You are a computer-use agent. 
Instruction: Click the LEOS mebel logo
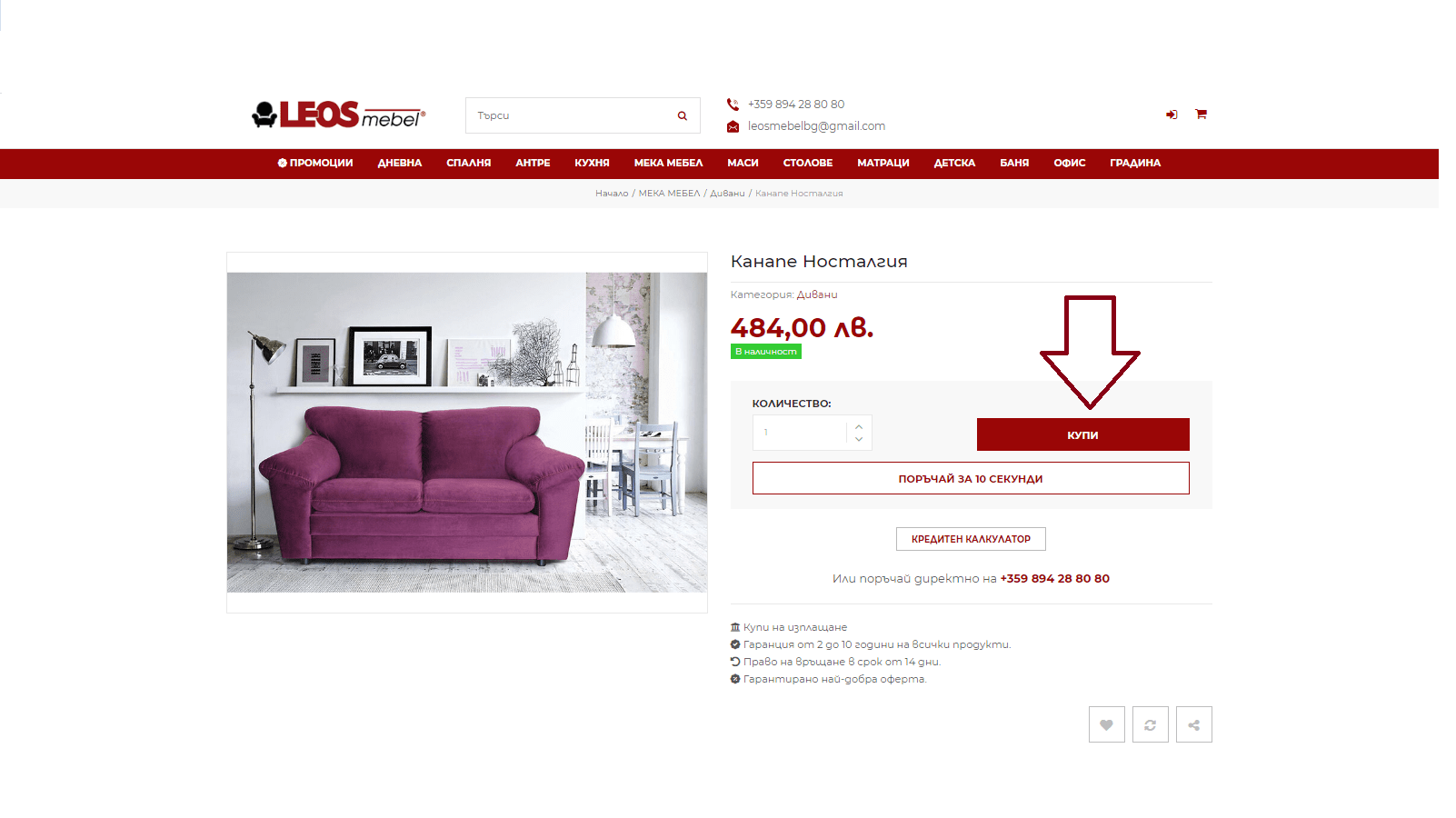(x=338, y=115)
